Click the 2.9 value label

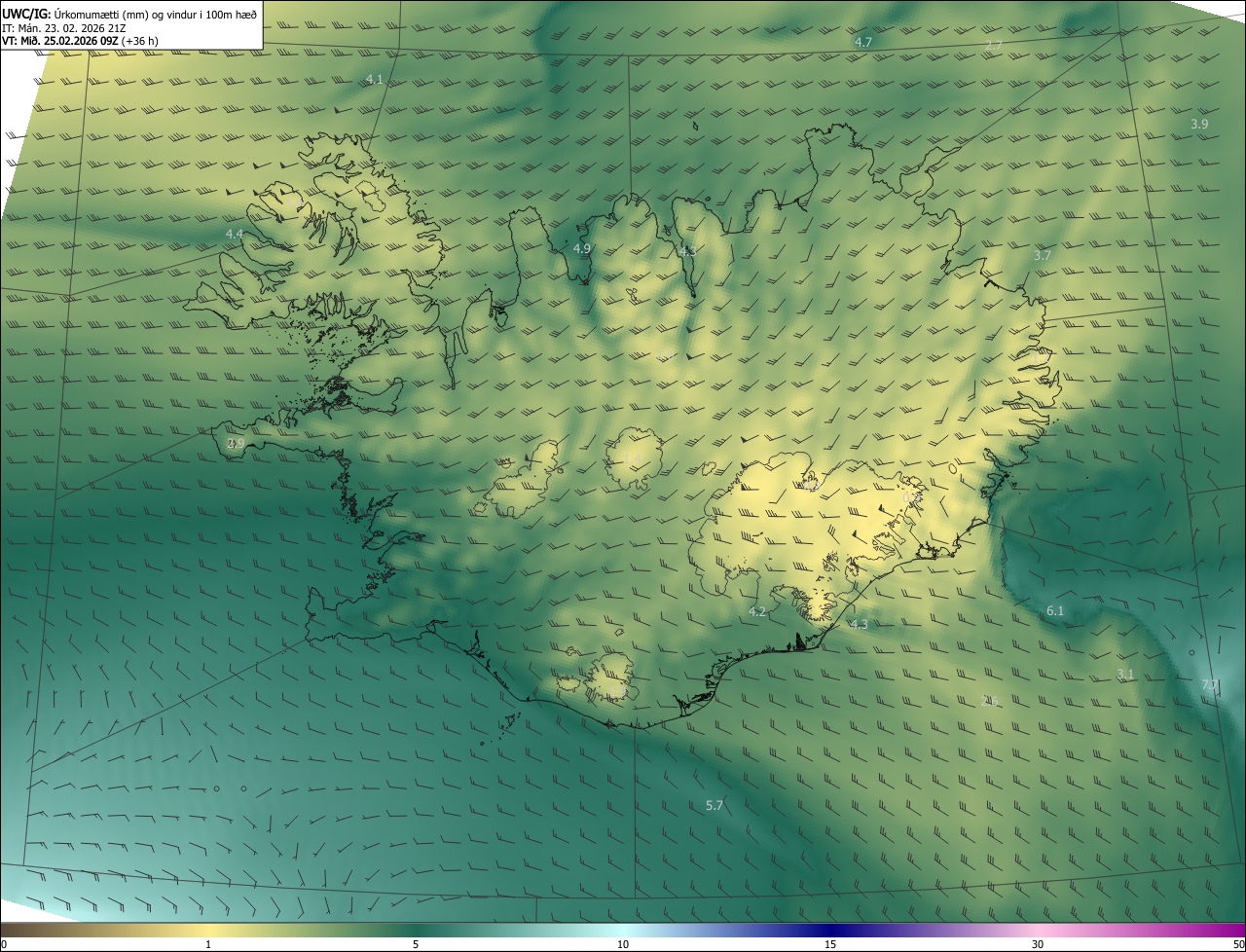236,443
